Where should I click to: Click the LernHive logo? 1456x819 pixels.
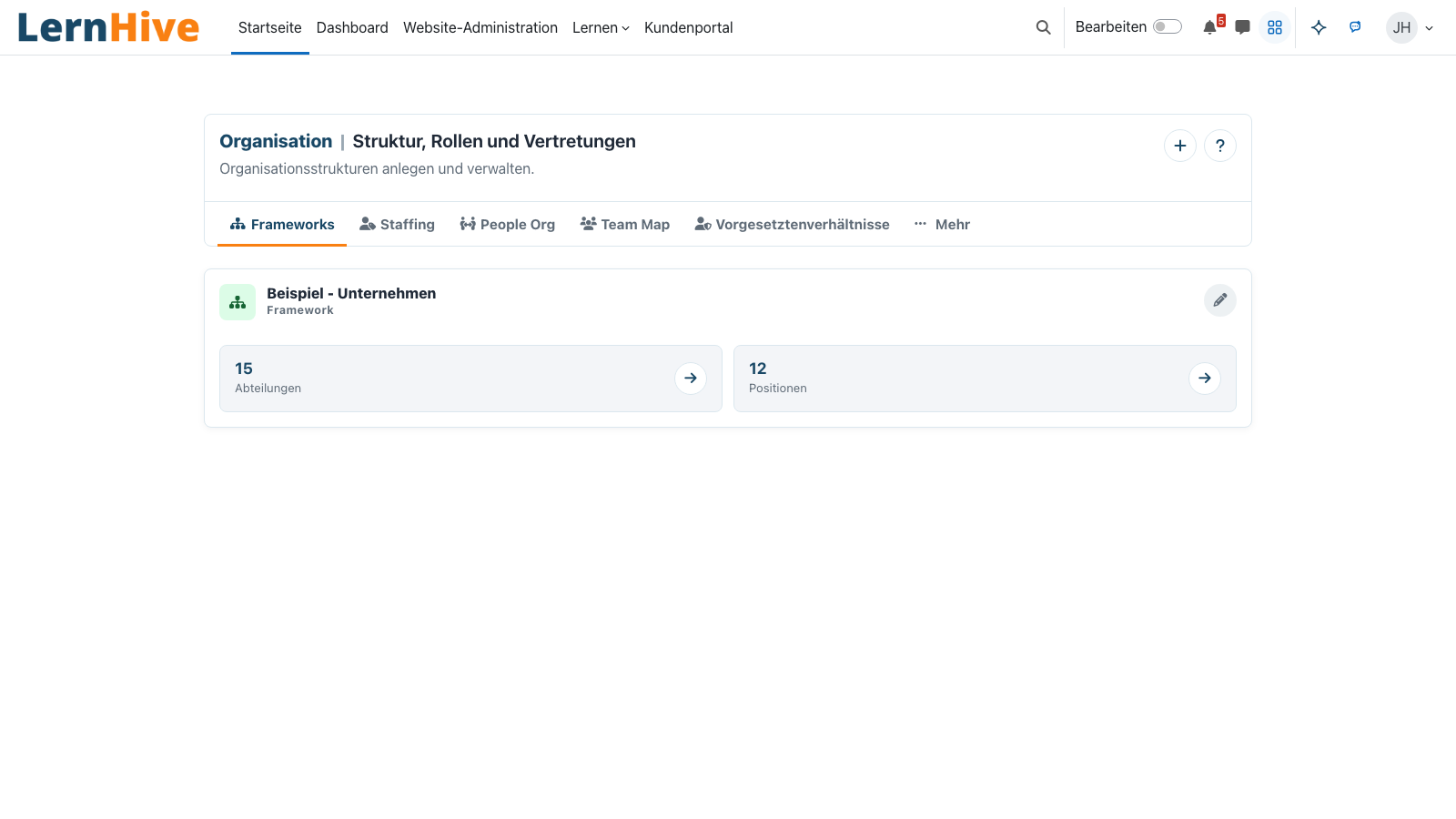(108, 27)
